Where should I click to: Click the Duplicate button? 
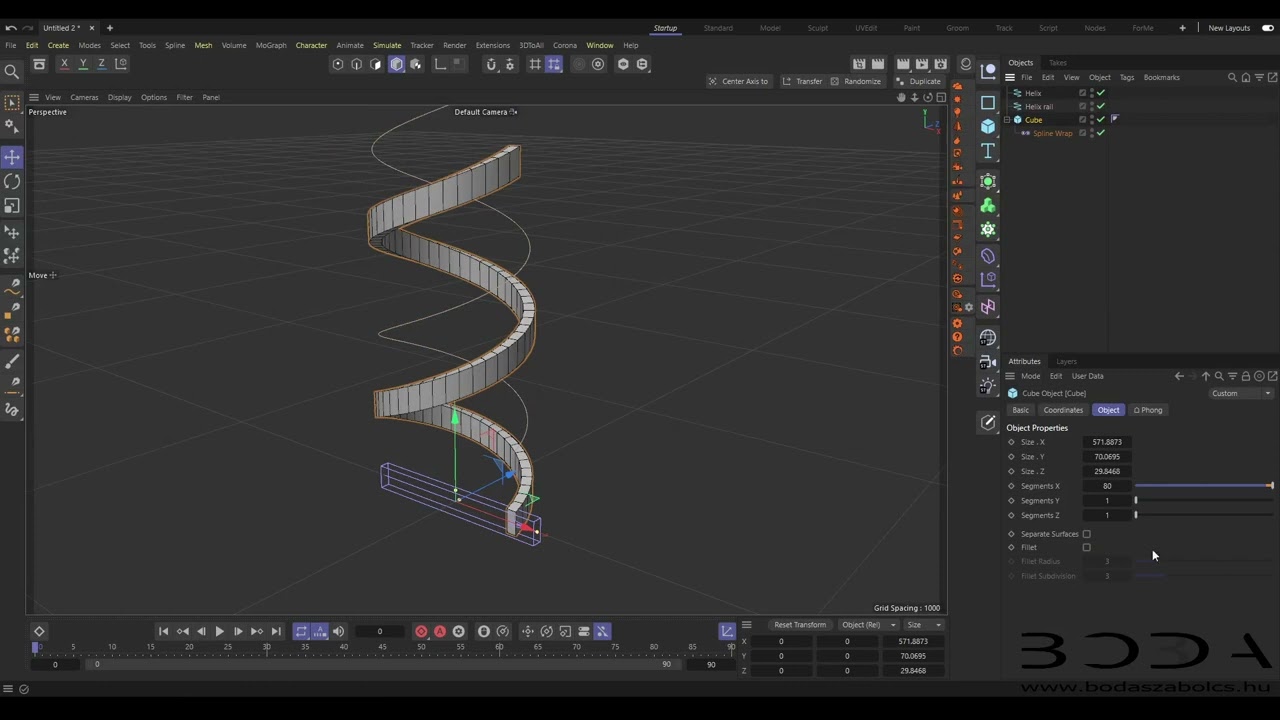[919, 81]
